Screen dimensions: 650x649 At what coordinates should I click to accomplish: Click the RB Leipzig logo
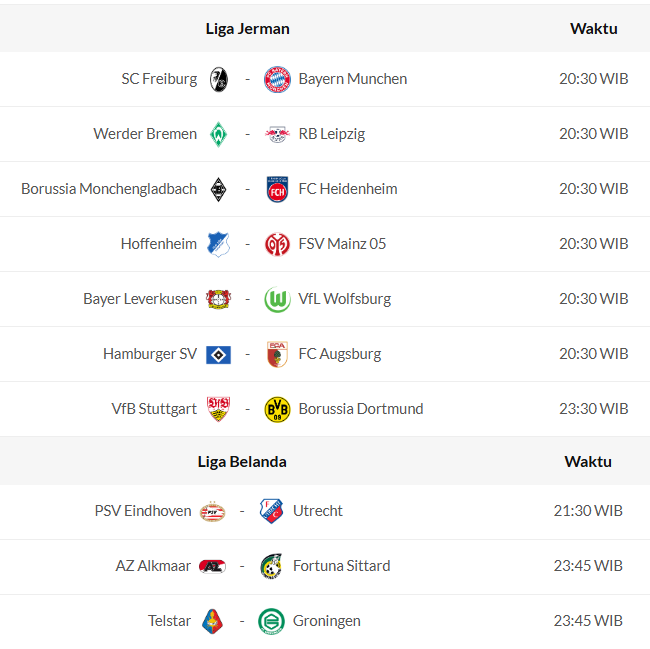coord(277,134)
